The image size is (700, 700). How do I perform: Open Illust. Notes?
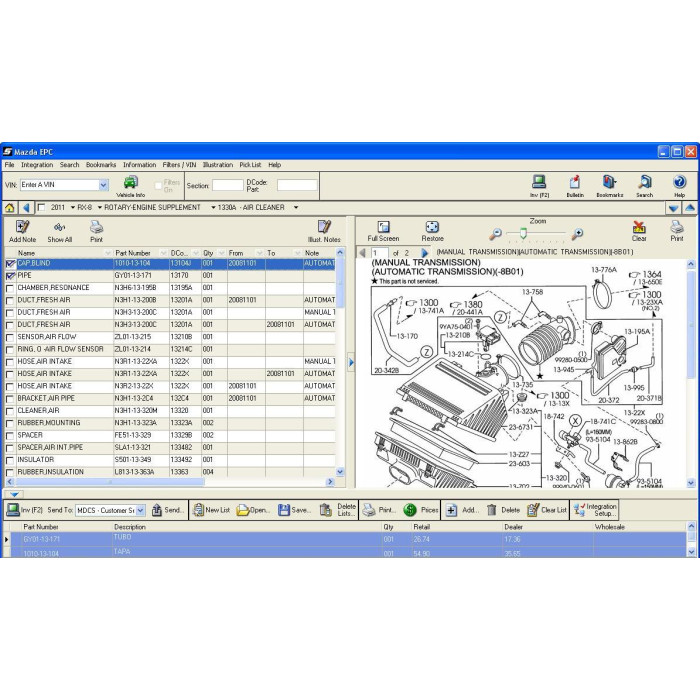click(x=324, y=231)
